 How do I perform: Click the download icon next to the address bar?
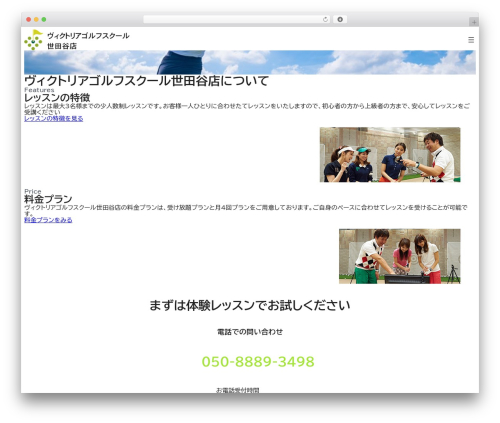click(x=340, y=19)
